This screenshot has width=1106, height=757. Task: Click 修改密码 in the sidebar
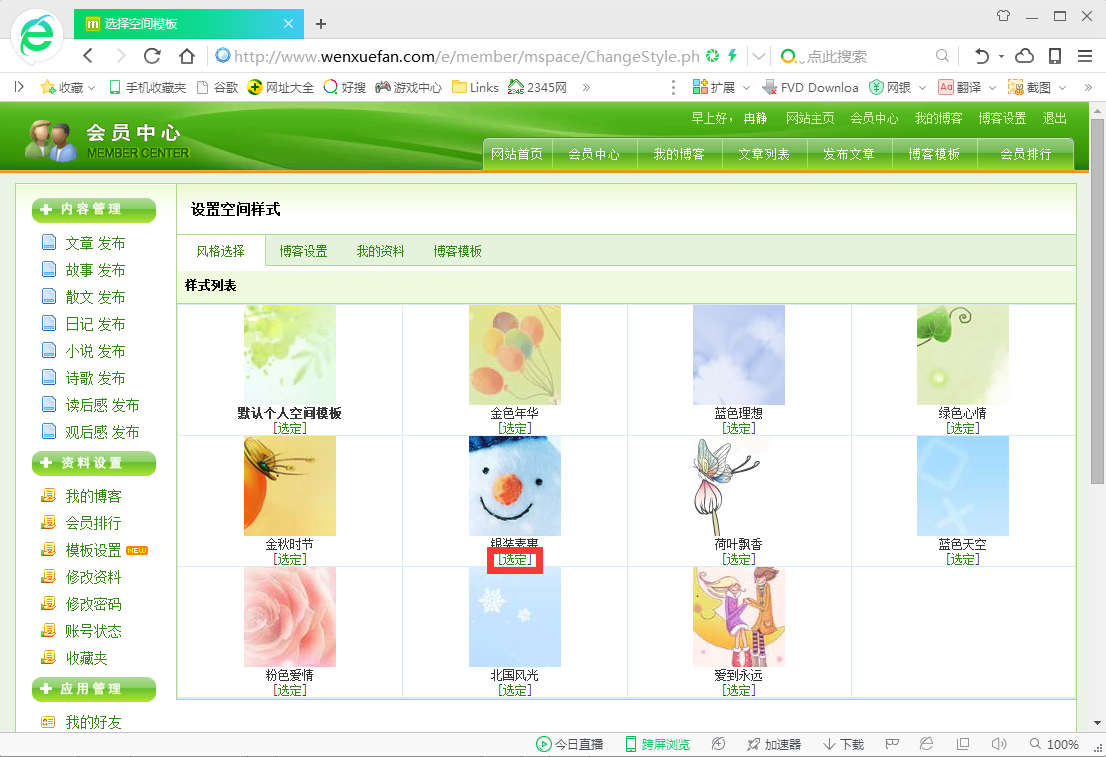tap(93, 604)
